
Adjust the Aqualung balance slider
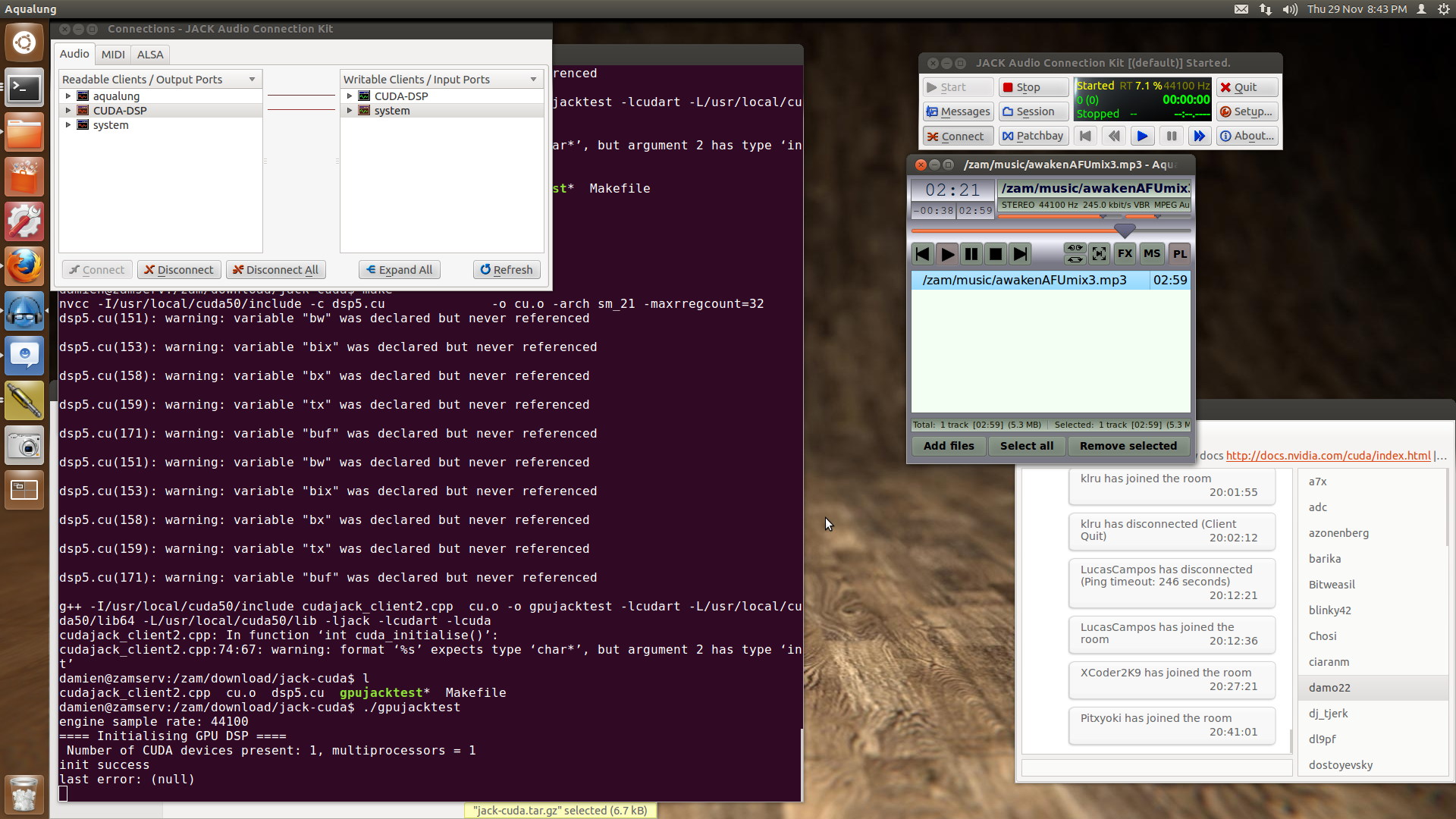[x=1158, y=217]
